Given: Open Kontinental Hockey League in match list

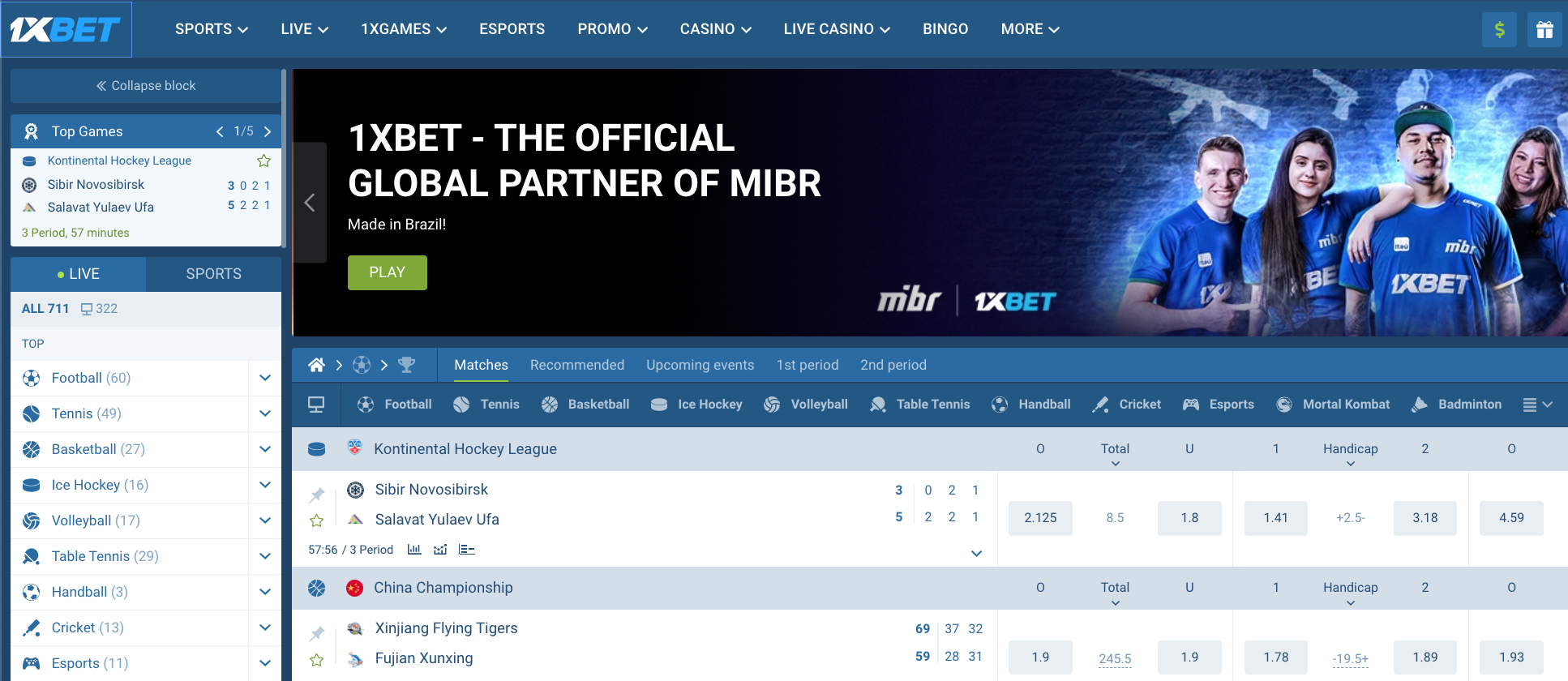Looking at the screenshot, I should click(465, 449).
